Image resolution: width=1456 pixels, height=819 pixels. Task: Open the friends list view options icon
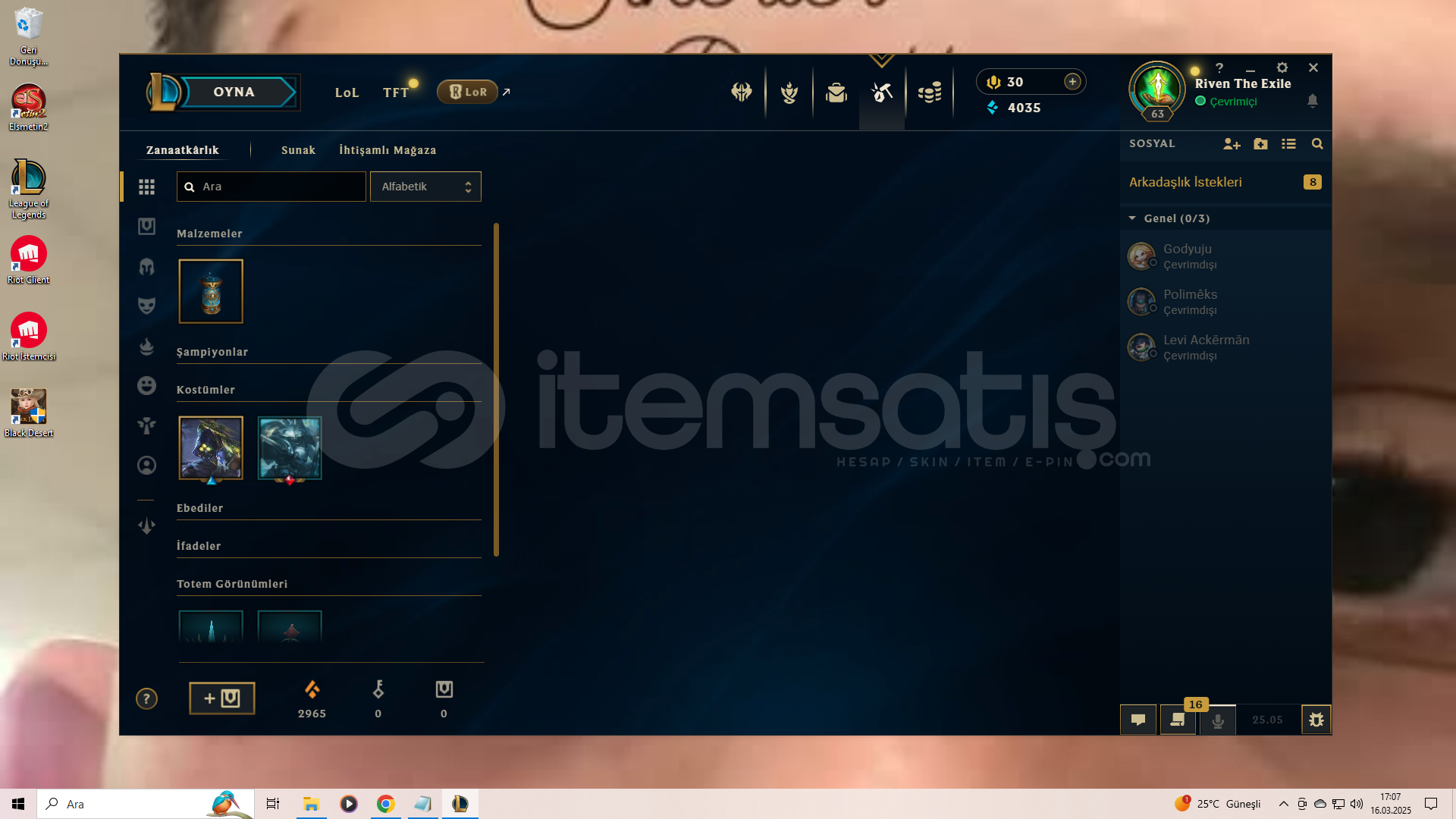pos(1288,144)
